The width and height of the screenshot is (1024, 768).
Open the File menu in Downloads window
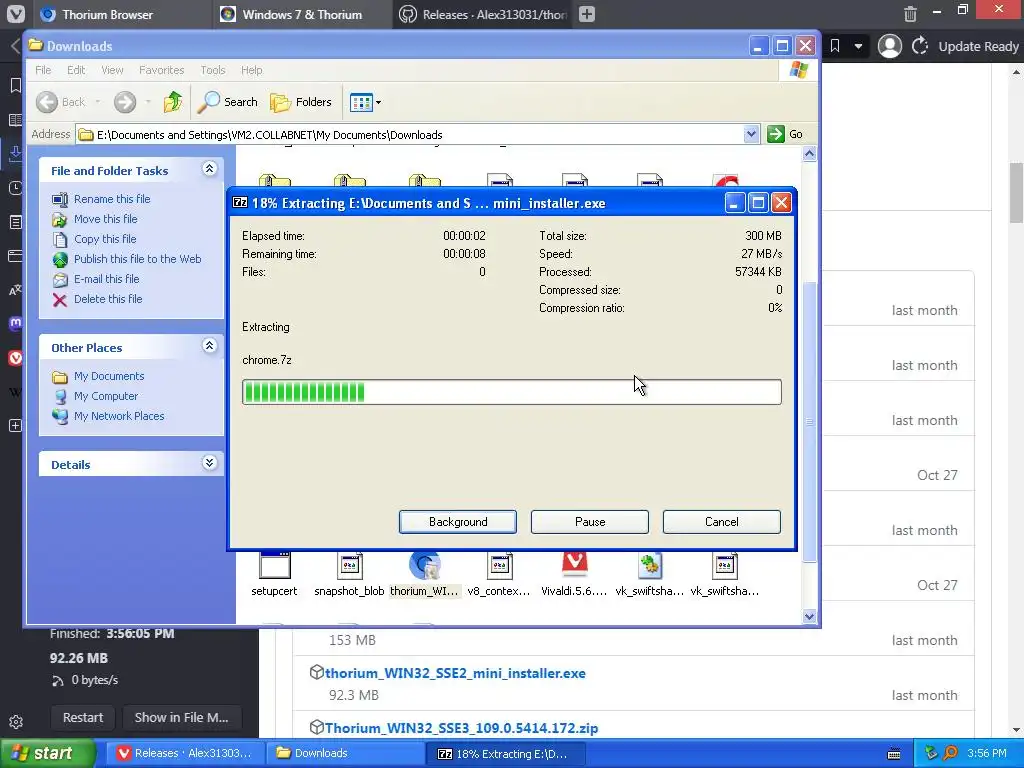(43, 70)
